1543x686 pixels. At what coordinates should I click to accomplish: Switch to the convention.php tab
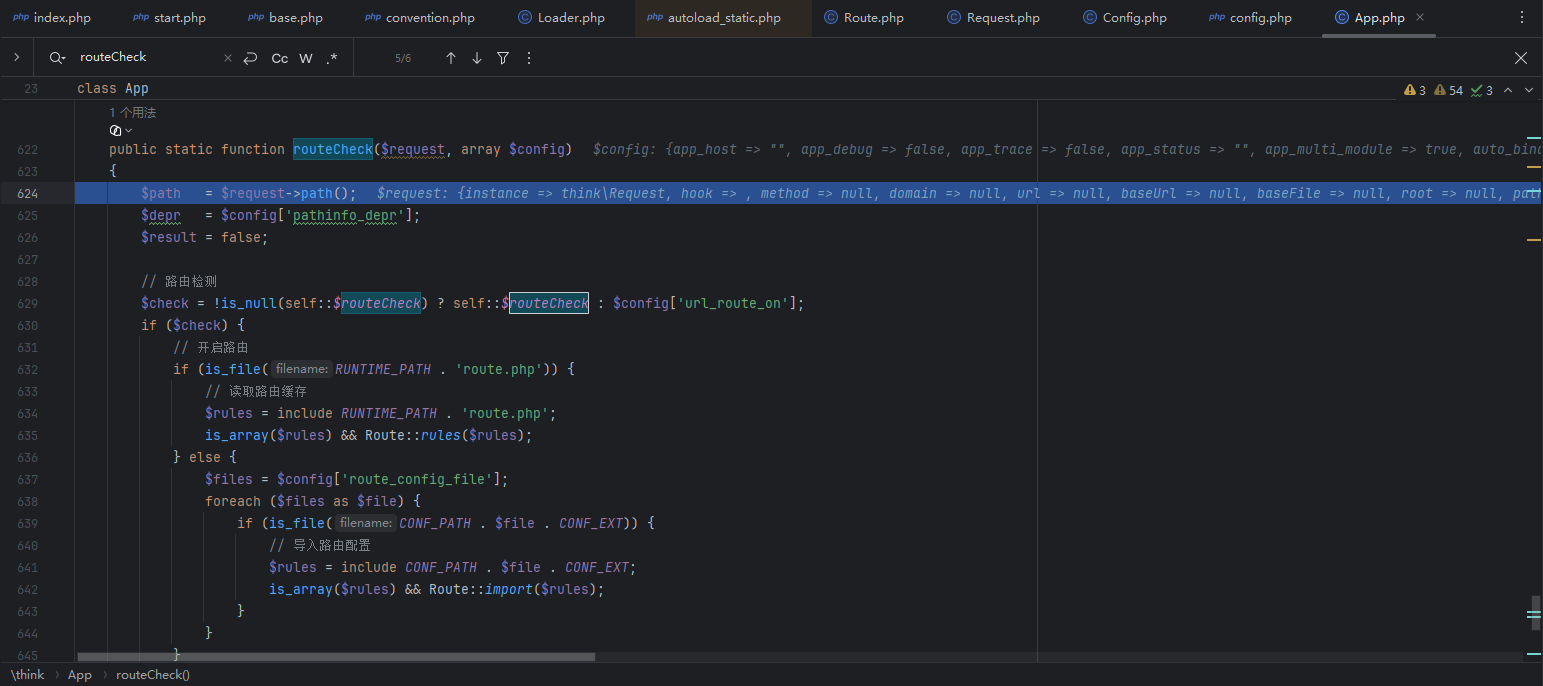[x=420, y=18]
